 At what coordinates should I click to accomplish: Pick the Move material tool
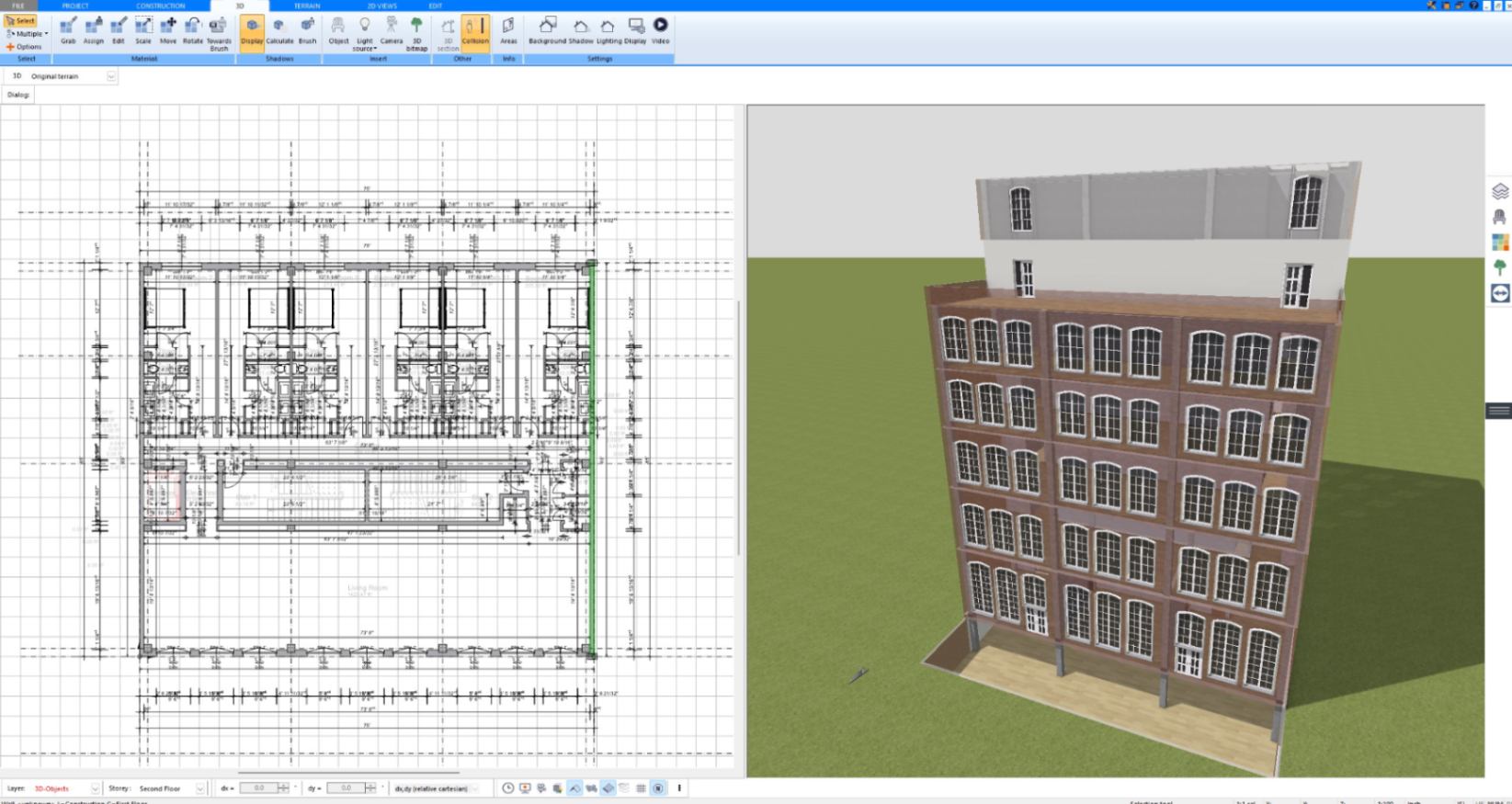pos(168,30)
